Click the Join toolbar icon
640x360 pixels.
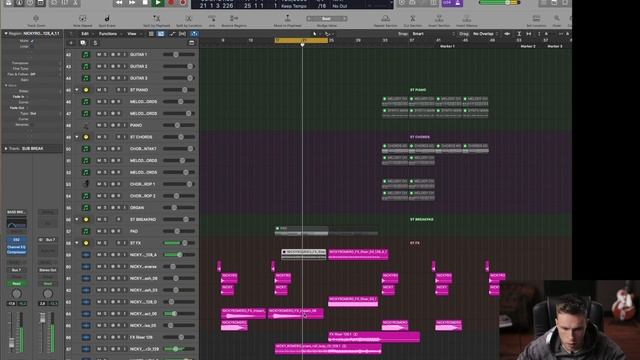(212, 18)
